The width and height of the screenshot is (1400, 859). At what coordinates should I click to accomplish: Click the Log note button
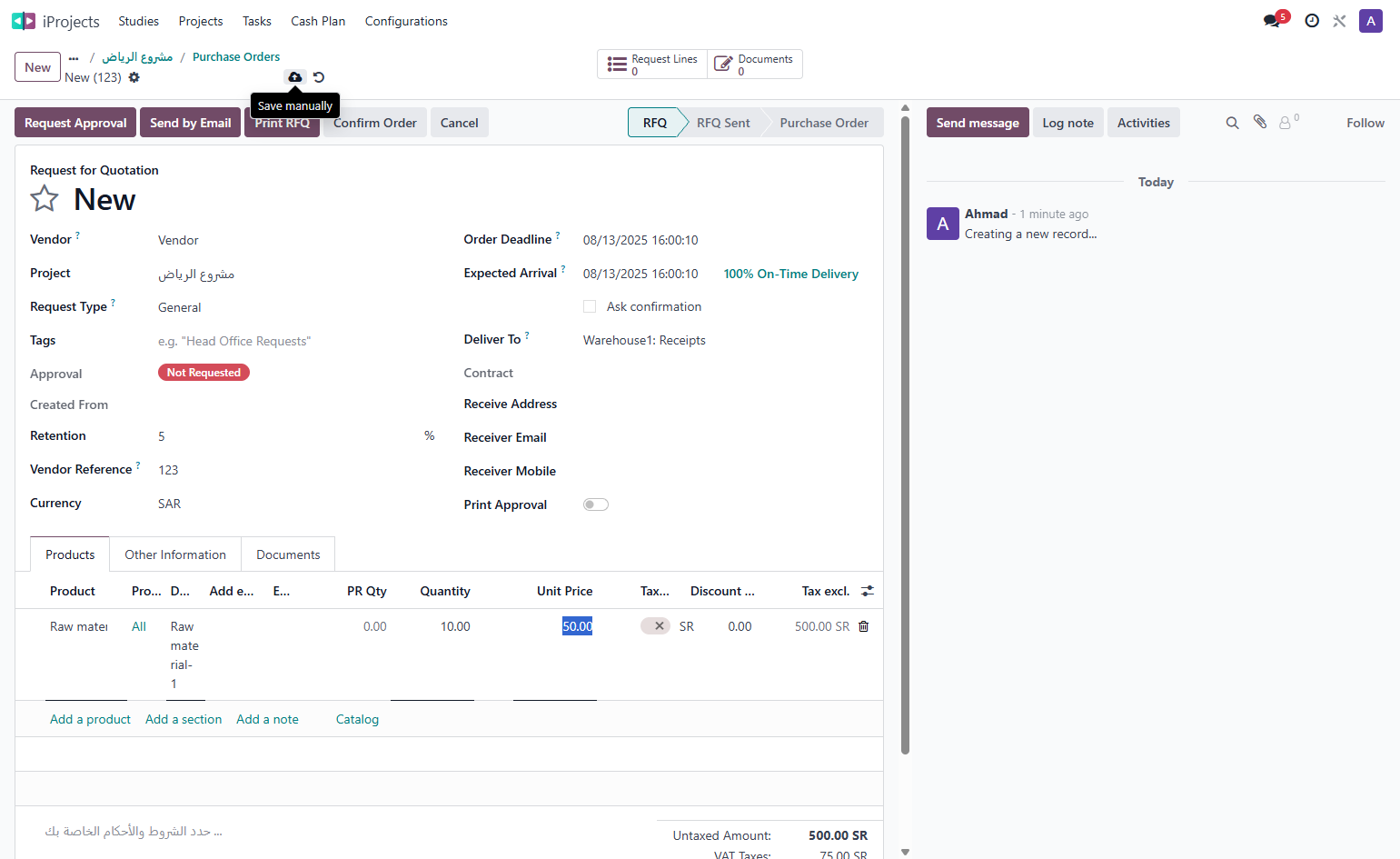coord(1067,123)
